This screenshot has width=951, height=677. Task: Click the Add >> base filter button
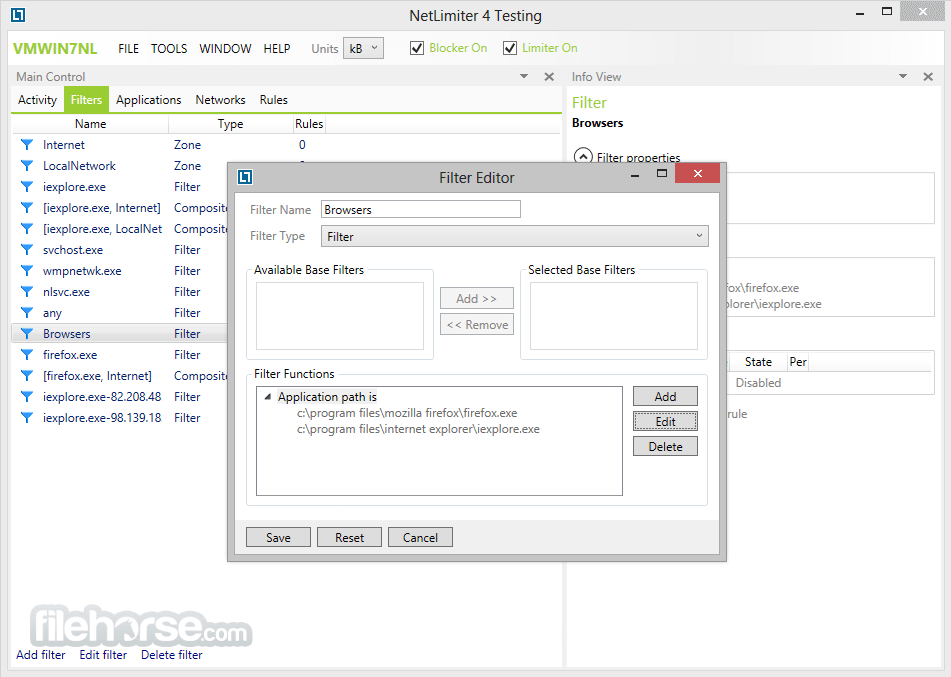(477, 298)
